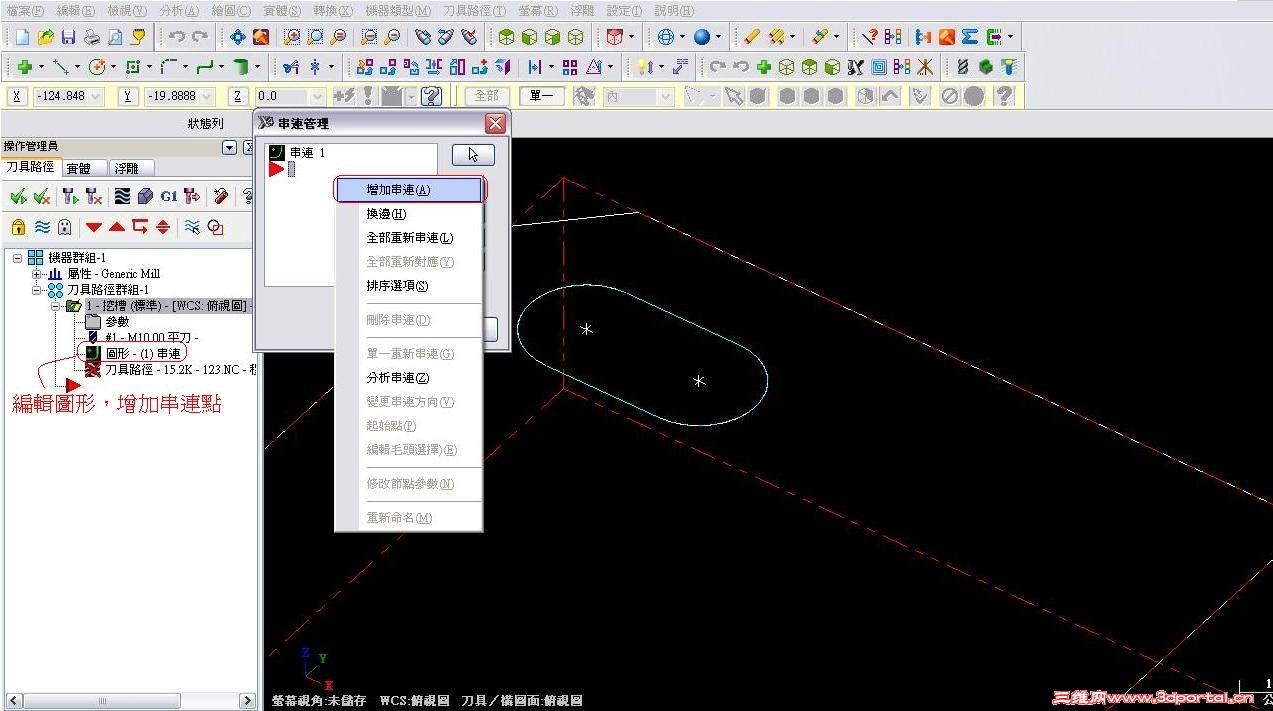Select zoom window magnifier icon
This screenshot has height=711, width=1273.
(292, 37)
